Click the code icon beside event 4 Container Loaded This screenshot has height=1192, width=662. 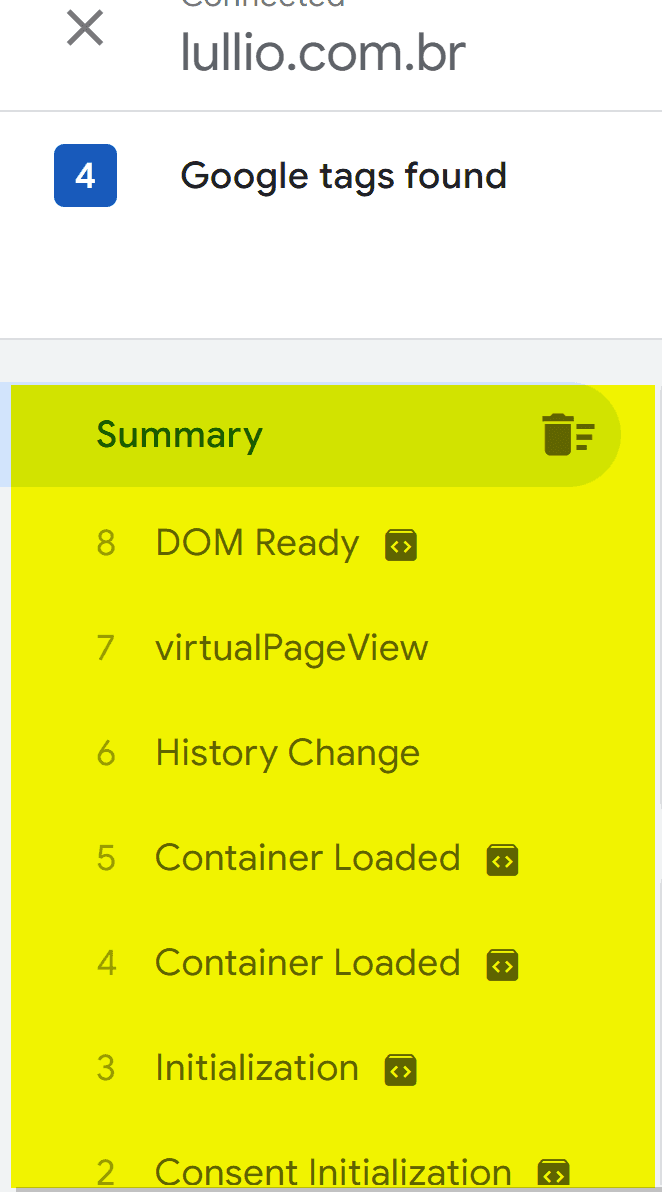click(x=502, y=965)
